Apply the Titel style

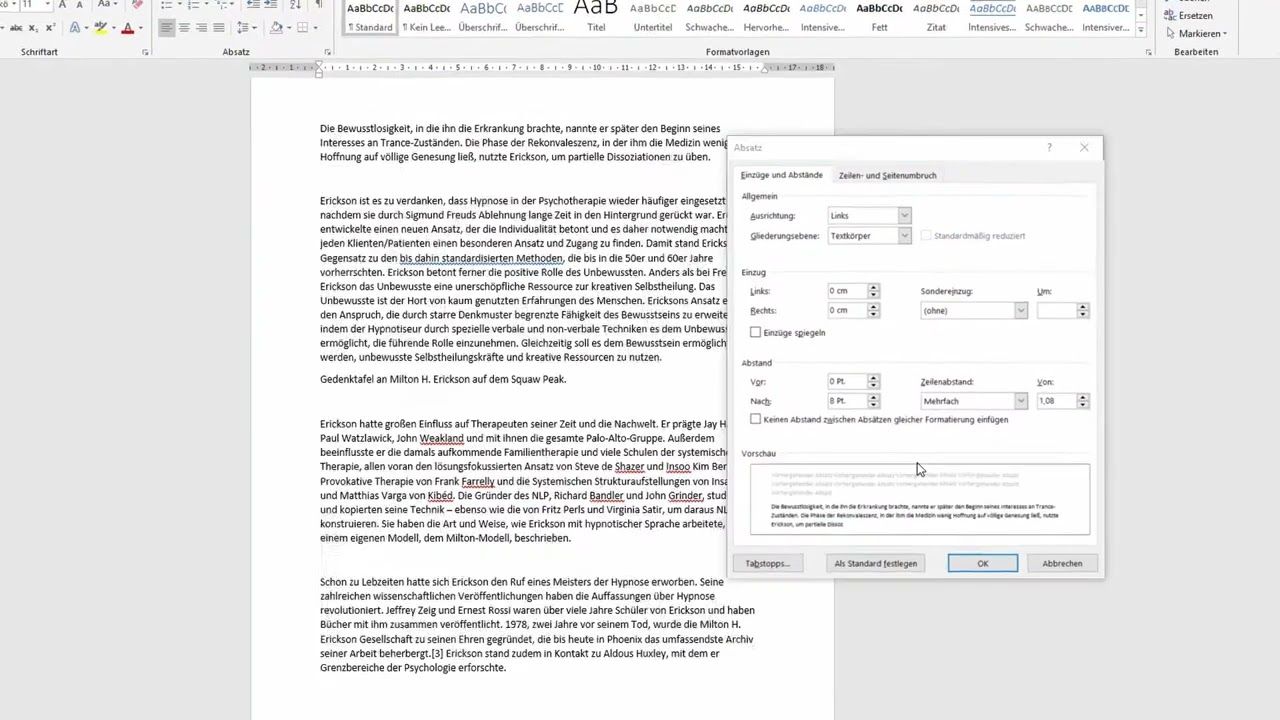[596, 17]
